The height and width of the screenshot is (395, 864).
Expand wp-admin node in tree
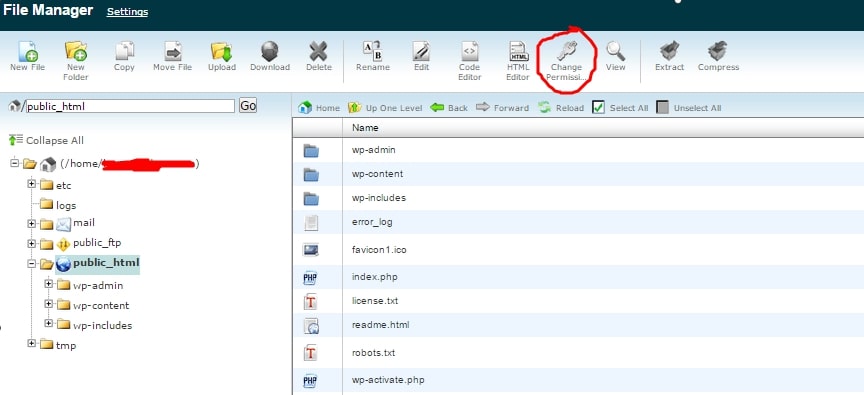click(48, 284)
